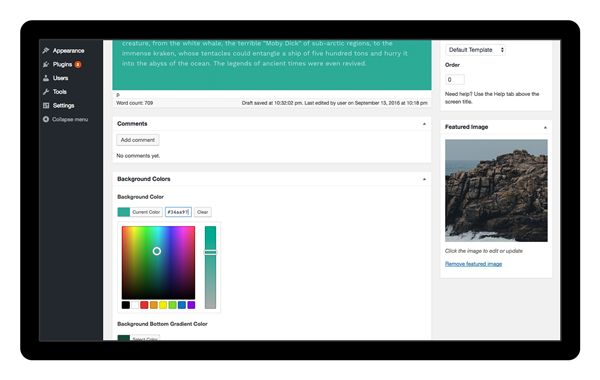Click the Collapse menu arrow icon
The image size is (600, 380).
coord(46,119)
